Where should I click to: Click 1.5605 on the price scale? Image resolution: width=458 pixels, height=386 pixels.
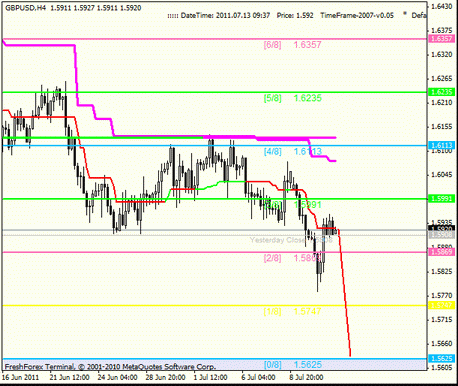[x=442, y=368]
